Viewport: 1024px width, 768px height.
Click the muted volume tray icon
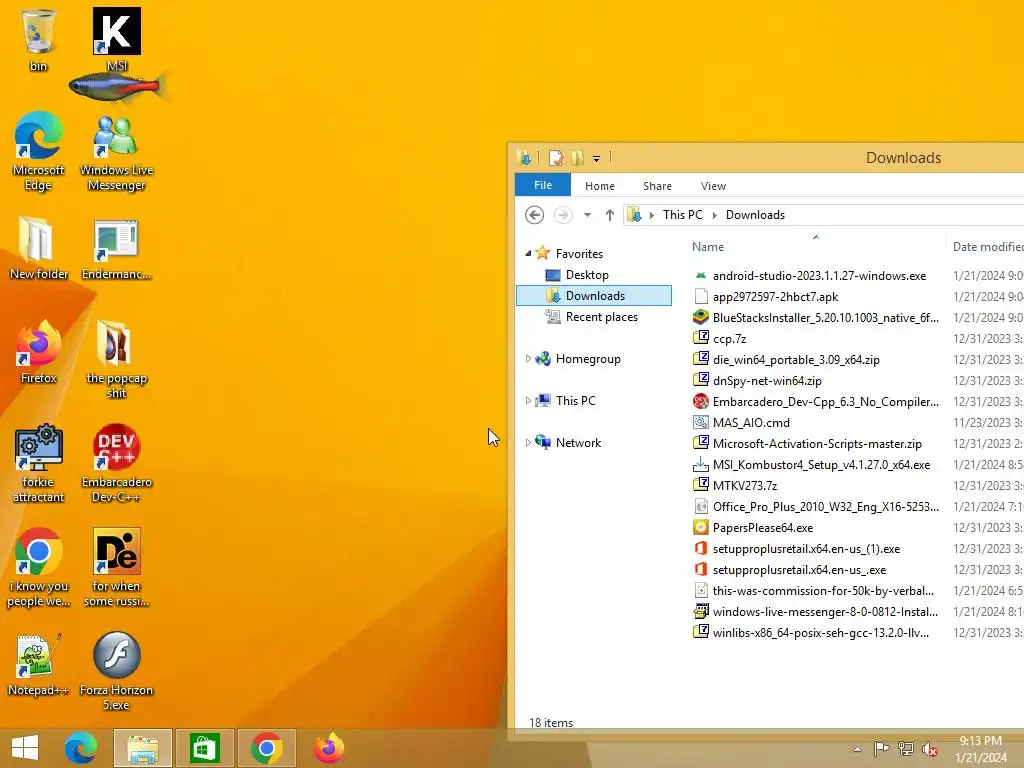[x=929, y=749]
